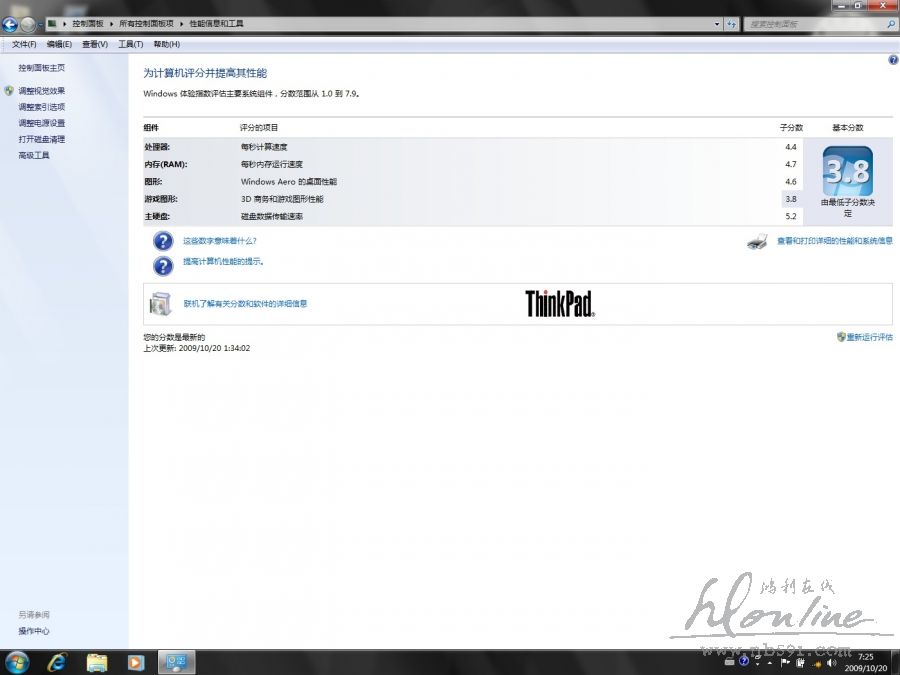Show hidden tray icons arrow

tap(770, 663)
